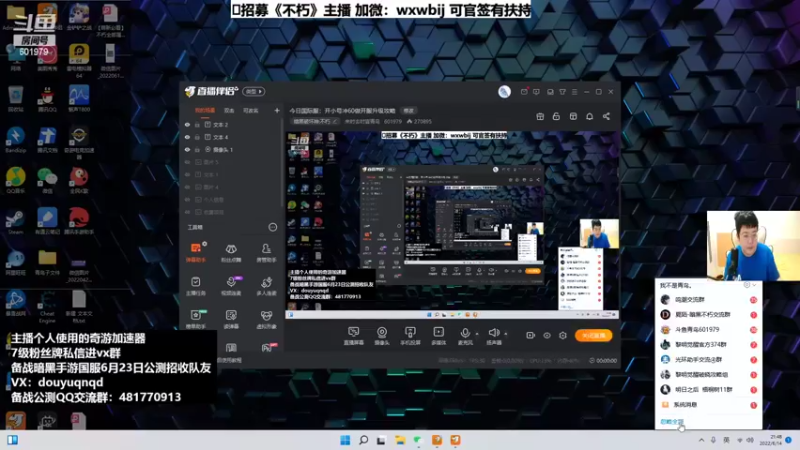This screenshot has height=450, width=800.
Task: Lock the 摄像头 1 source
Action: click(x=197, y=149)
